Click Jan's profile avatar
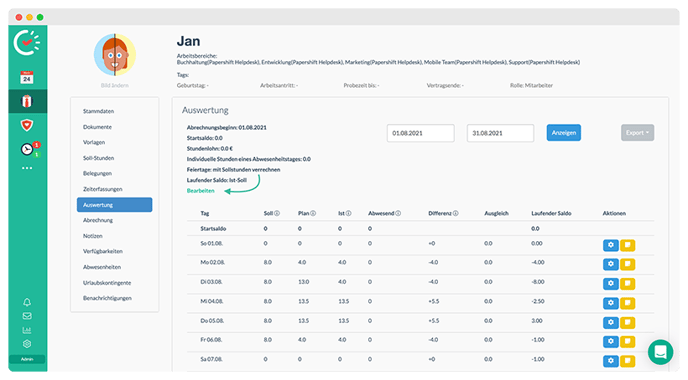Image resolution: width=688 pixels, height=380 pixels. (115, 55)
